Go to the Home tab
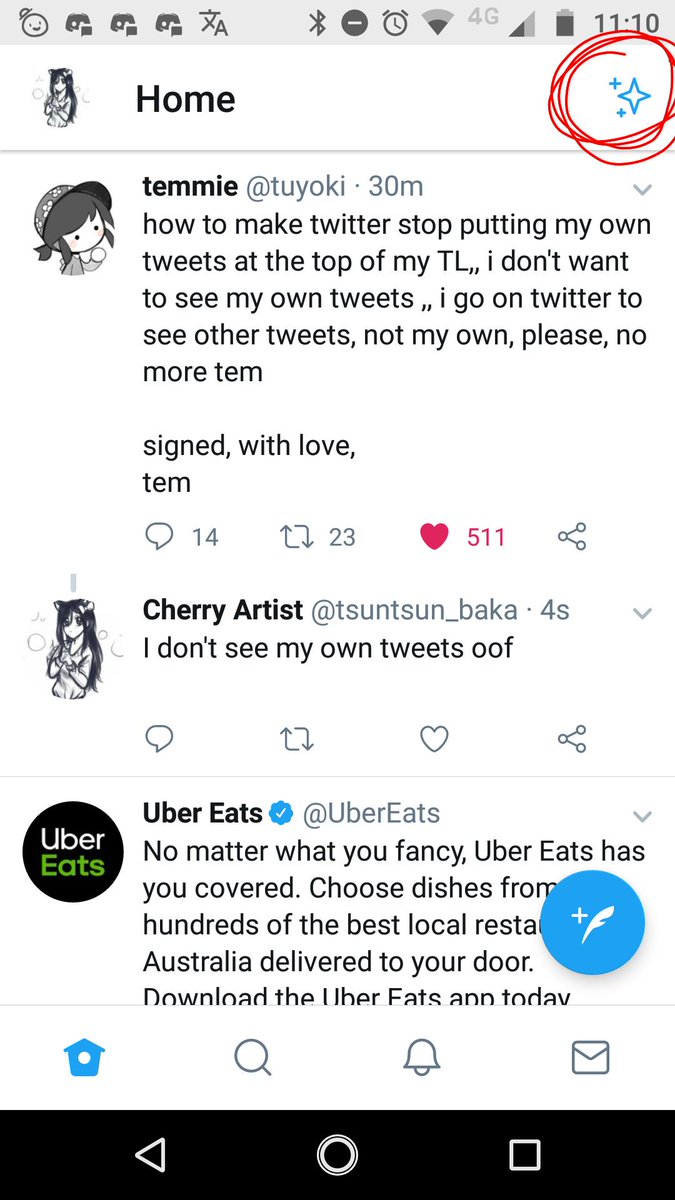 click(x=84, y=1057)
